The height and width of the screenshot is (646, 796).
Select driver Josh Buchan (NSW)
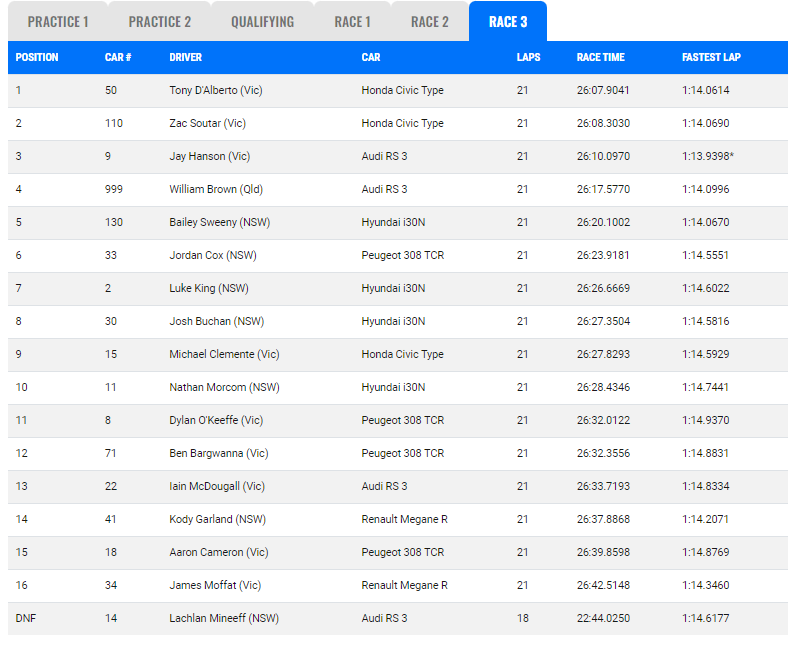pos(216,321)
